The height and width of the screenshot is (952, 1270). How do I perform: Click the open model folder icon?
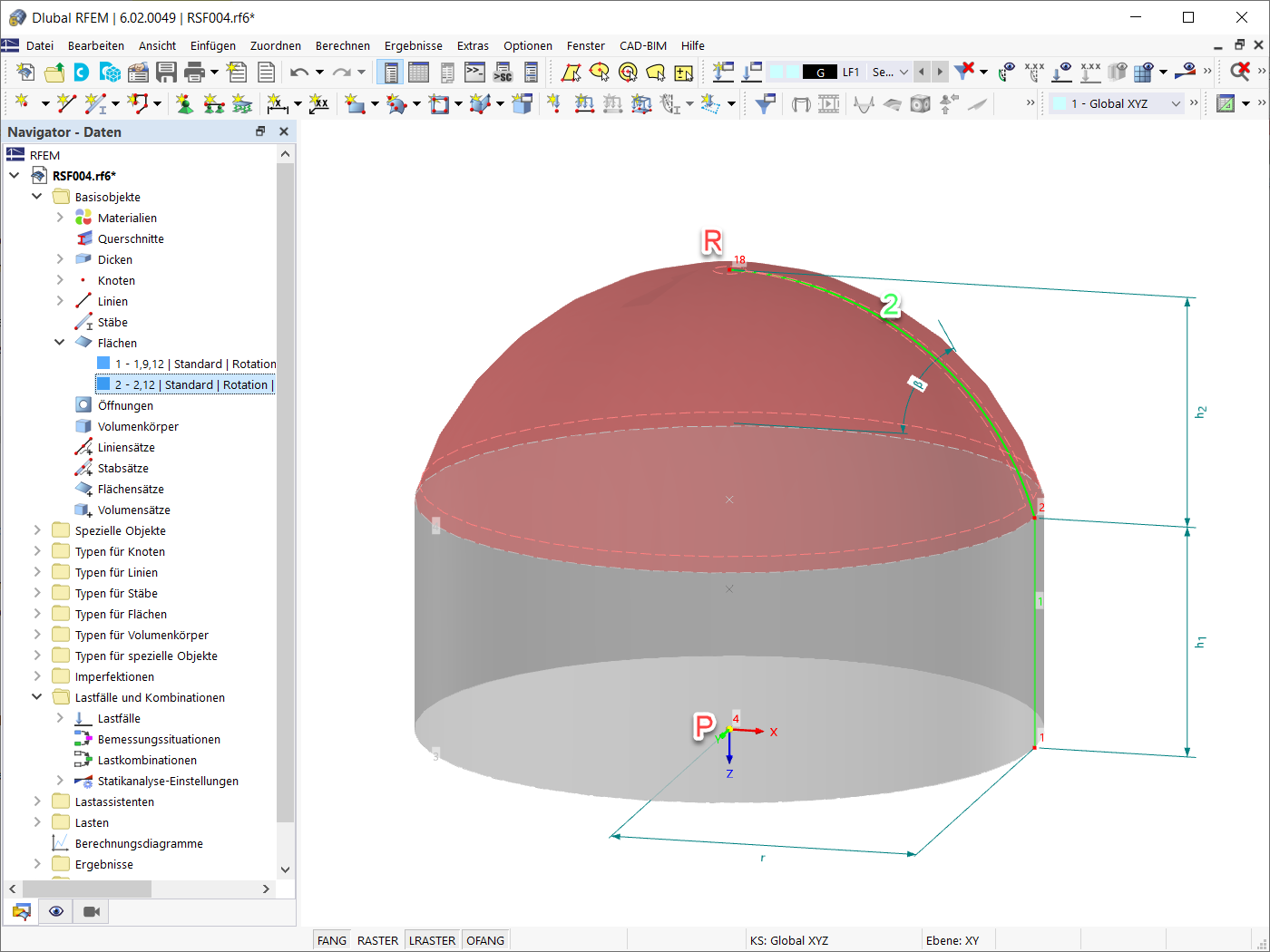(x=54, y=73)
